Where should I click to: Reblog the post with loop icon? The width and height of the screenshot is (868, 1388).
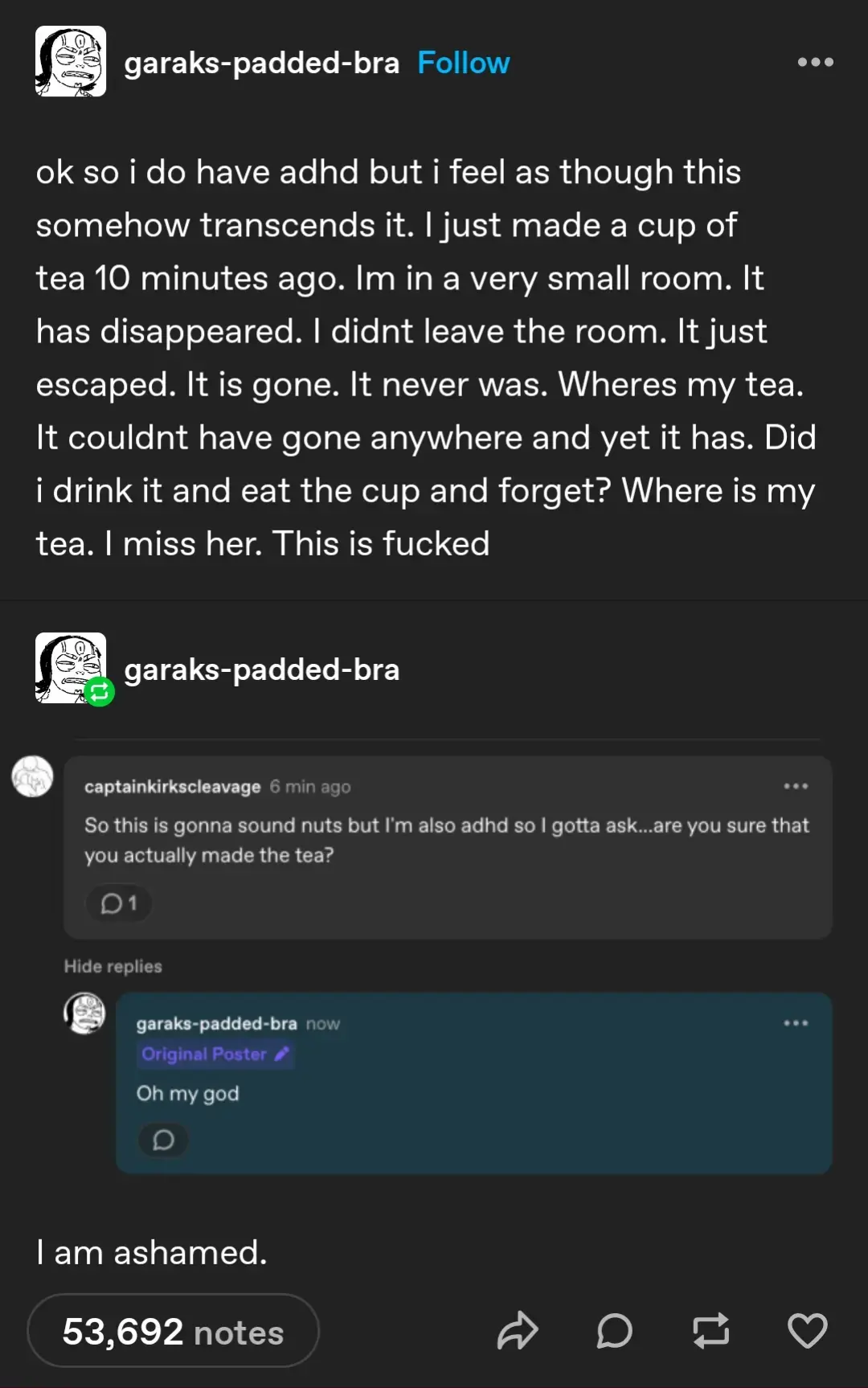click(x=711, y=1330)
